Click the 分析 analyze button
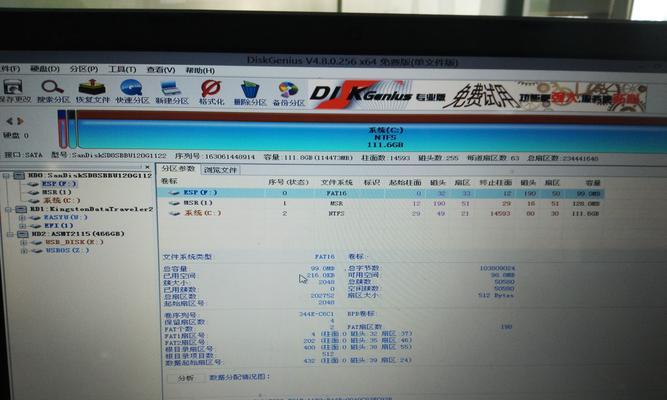Viewport: 667px width, 400px height. tap(185, 377)
